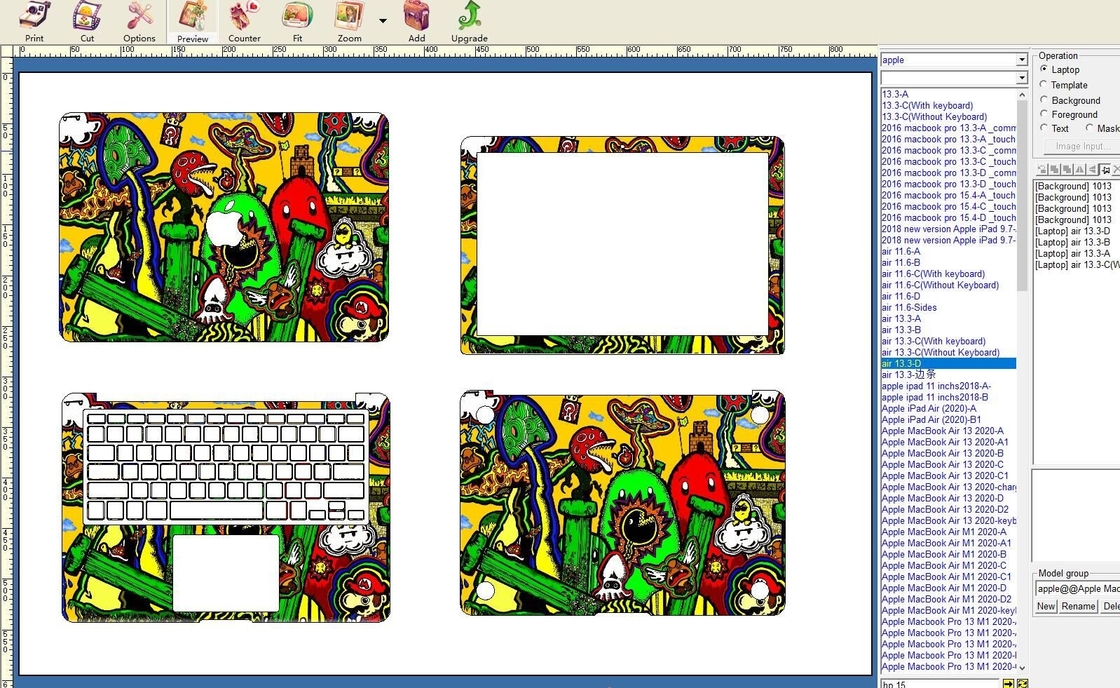
Task: Click the hp 15 search field
Action: [x=939, y=684]
